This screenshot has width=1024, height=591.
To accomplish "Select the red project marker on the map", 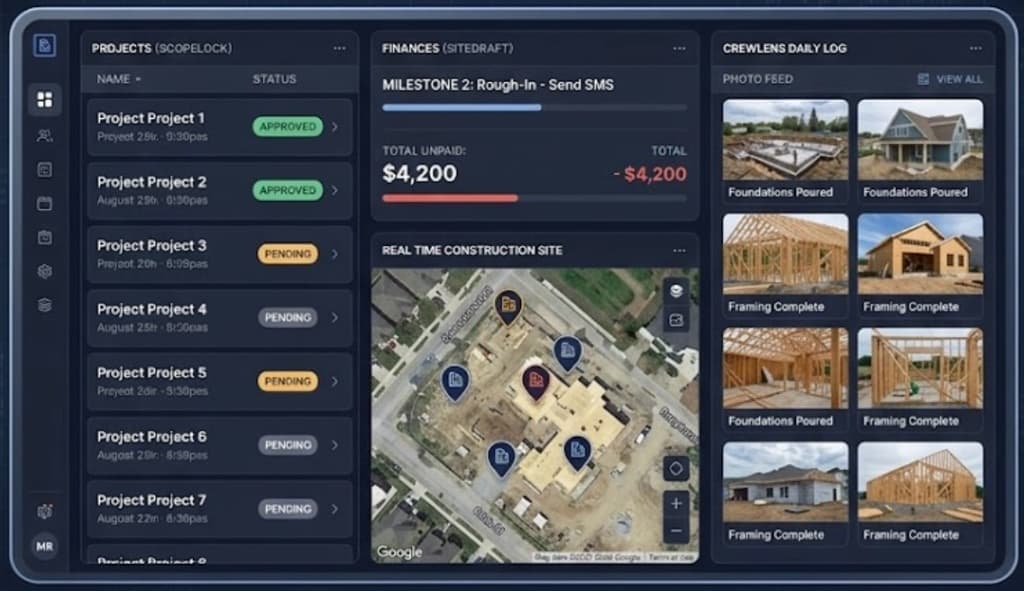I will [534, 382].
